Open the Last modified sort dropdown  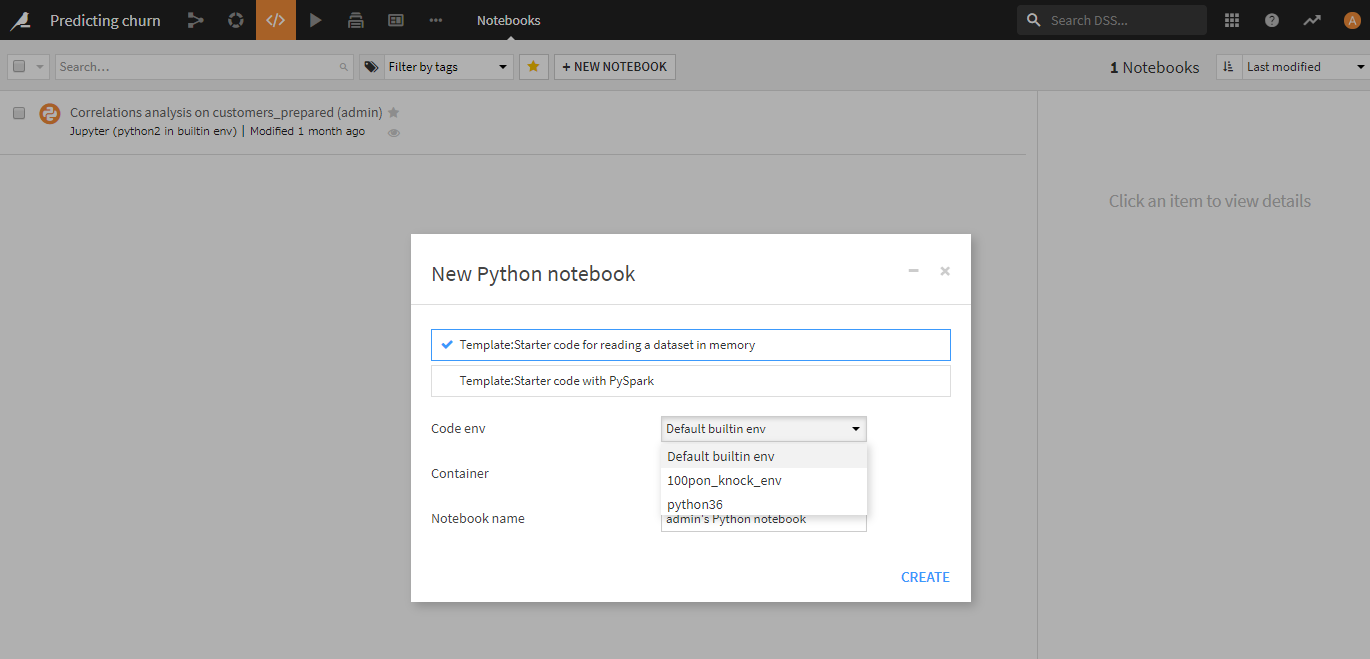point(1305,67)
